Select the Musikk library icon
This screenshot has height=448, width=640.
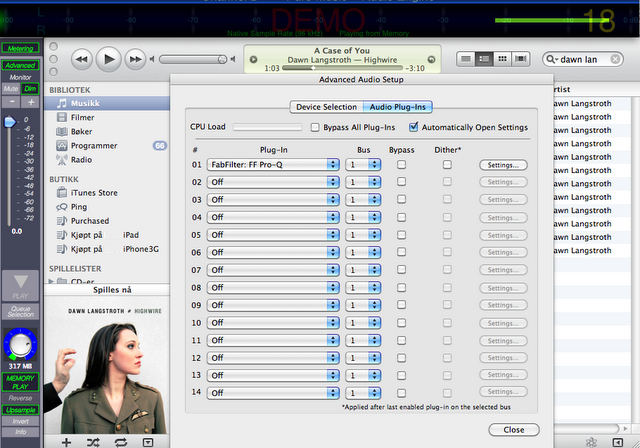click(62, 103)
